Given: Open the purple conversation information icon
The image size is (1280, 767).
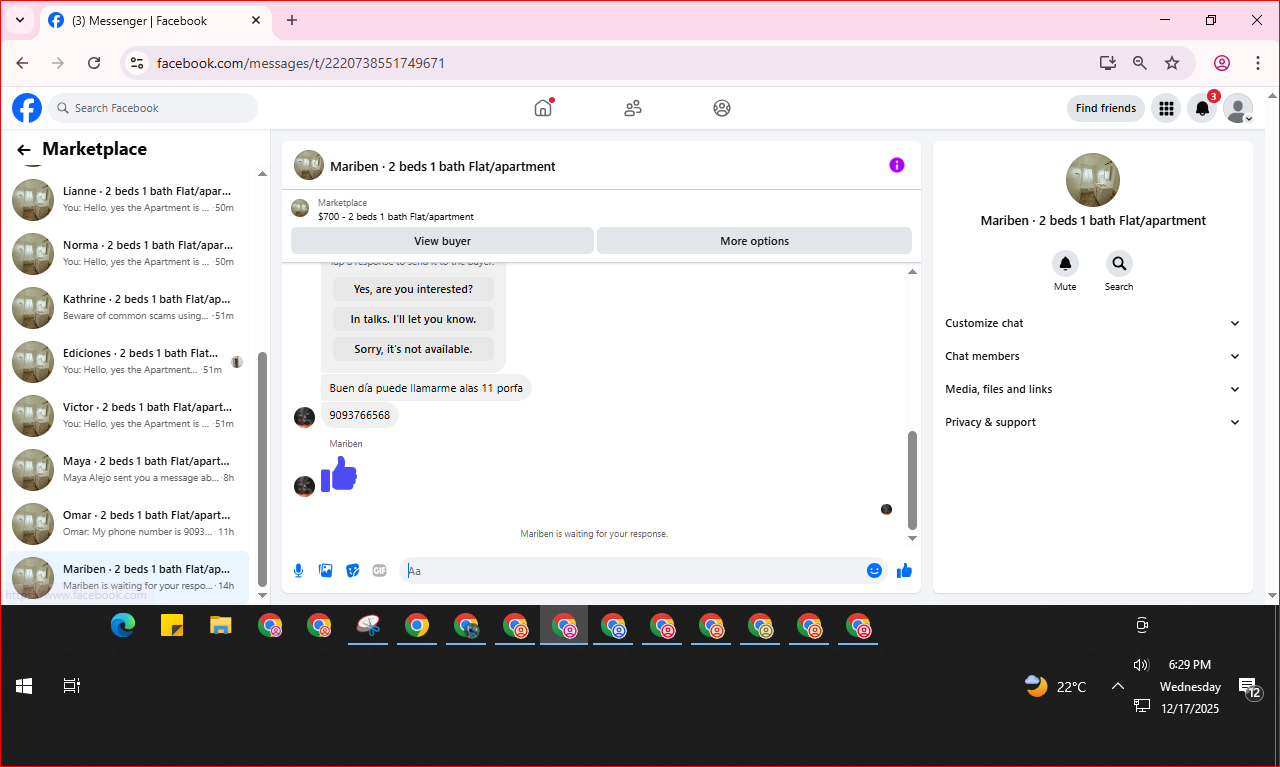Looking at the screenshot, I should pyautogui.click(x=897, y=165).
